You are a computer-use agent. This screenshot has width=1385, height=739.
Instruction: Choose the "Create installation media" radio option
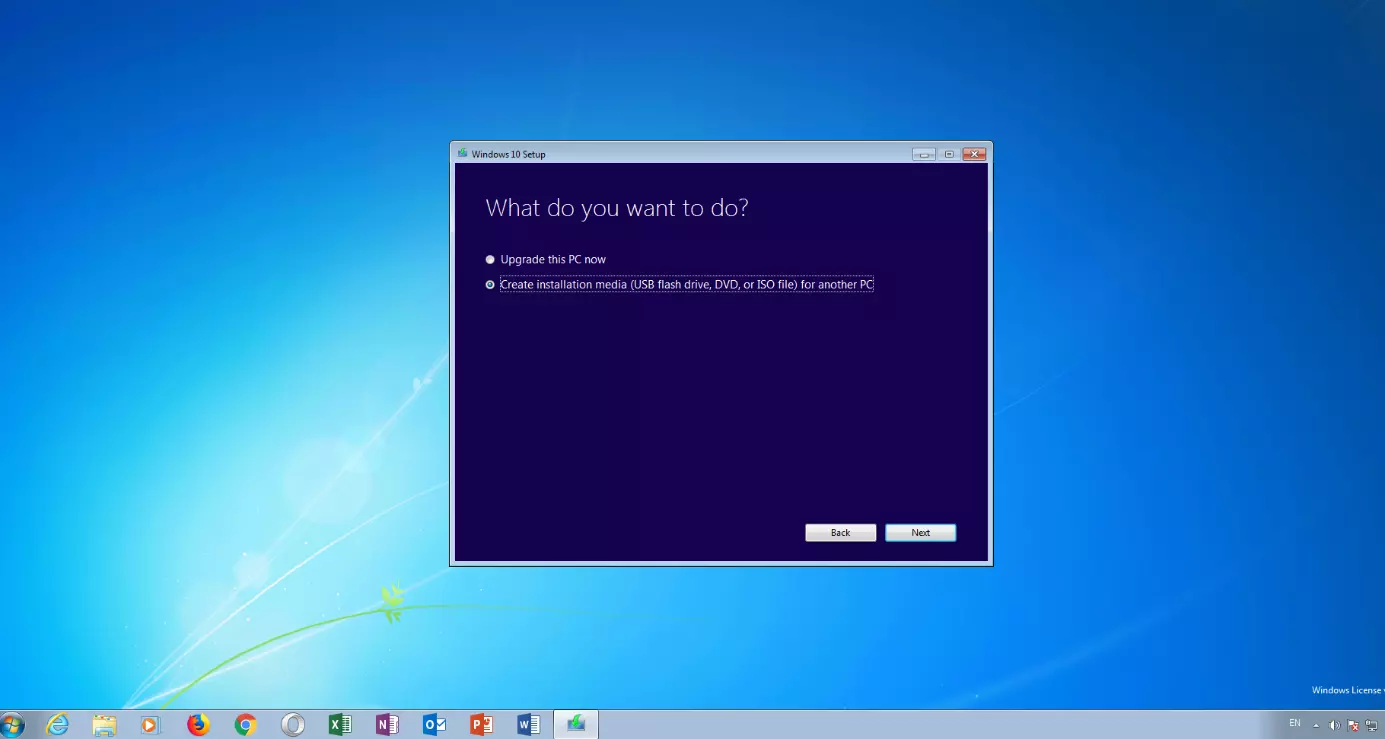[490, 285]
